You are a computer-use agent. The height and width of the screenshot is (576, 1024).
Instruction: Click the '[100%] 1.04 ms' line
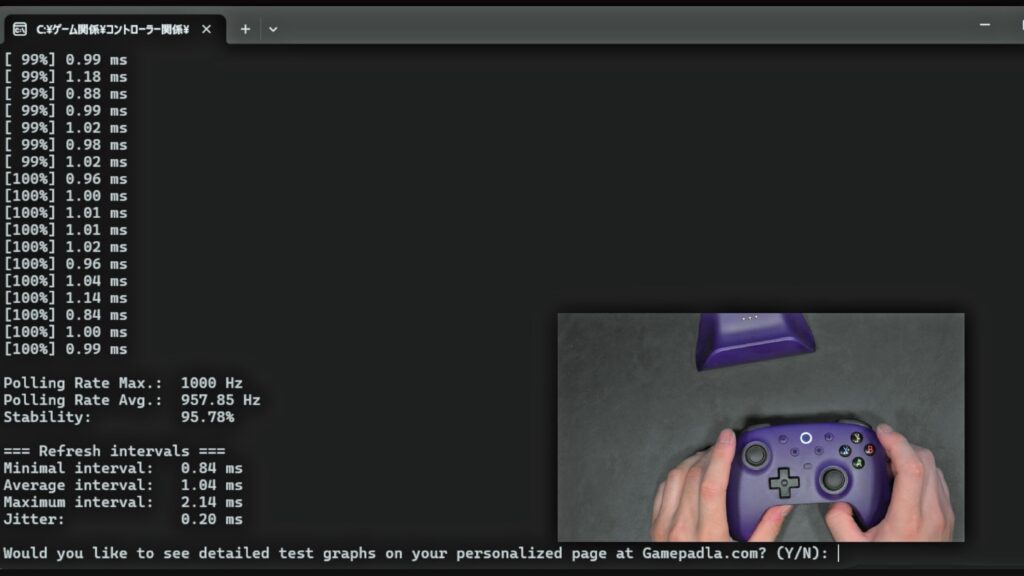click(65, 281)
